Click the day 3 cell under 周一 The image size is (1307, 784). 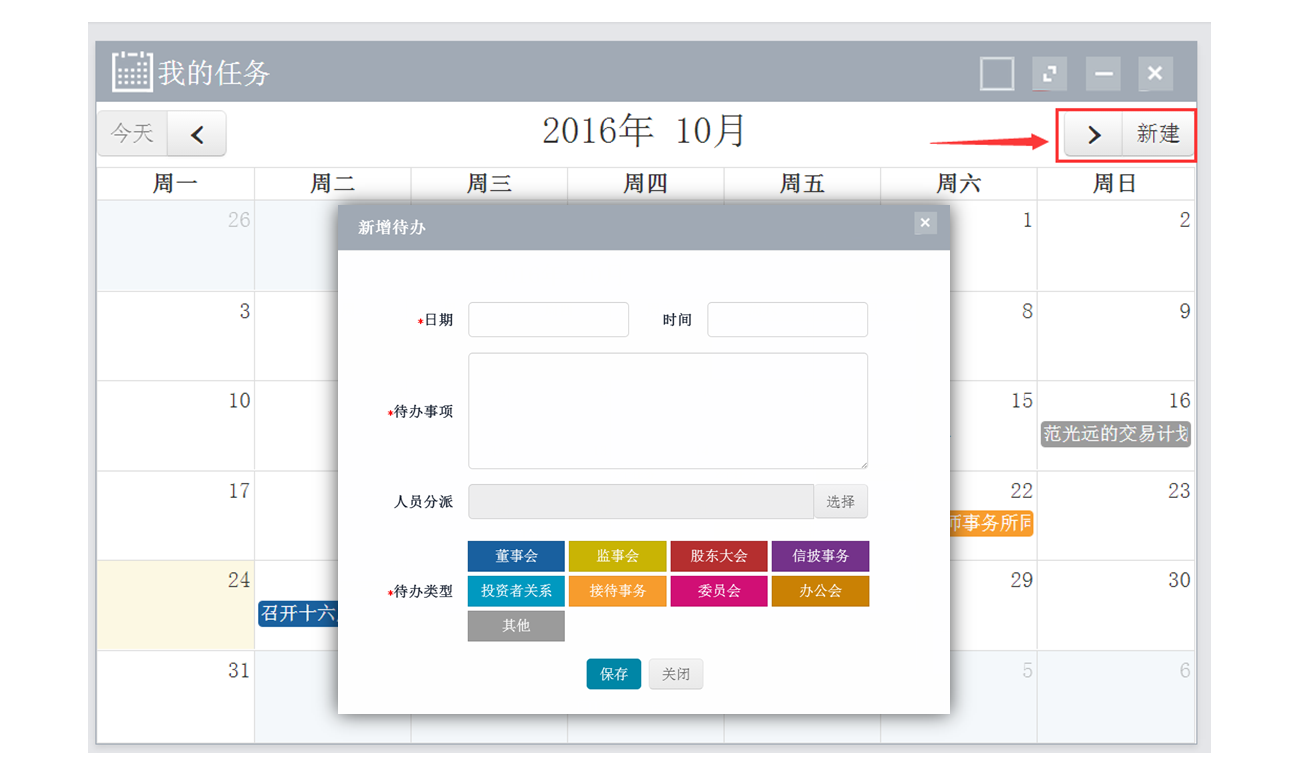click(x=176, y=336)
